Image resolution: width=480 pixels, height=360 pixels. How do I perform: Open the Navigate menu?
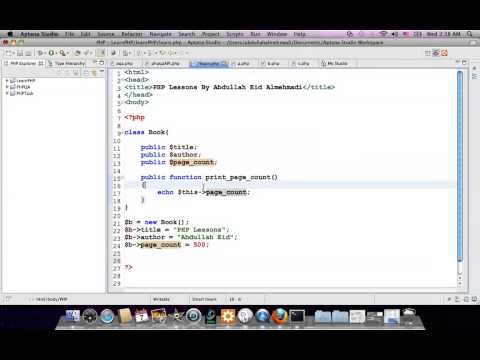tap(160, 34)
